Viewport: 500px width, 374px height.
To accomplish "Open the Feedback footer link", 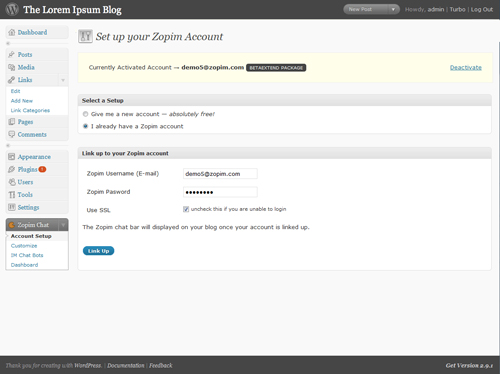I will [x=161, y=366].
